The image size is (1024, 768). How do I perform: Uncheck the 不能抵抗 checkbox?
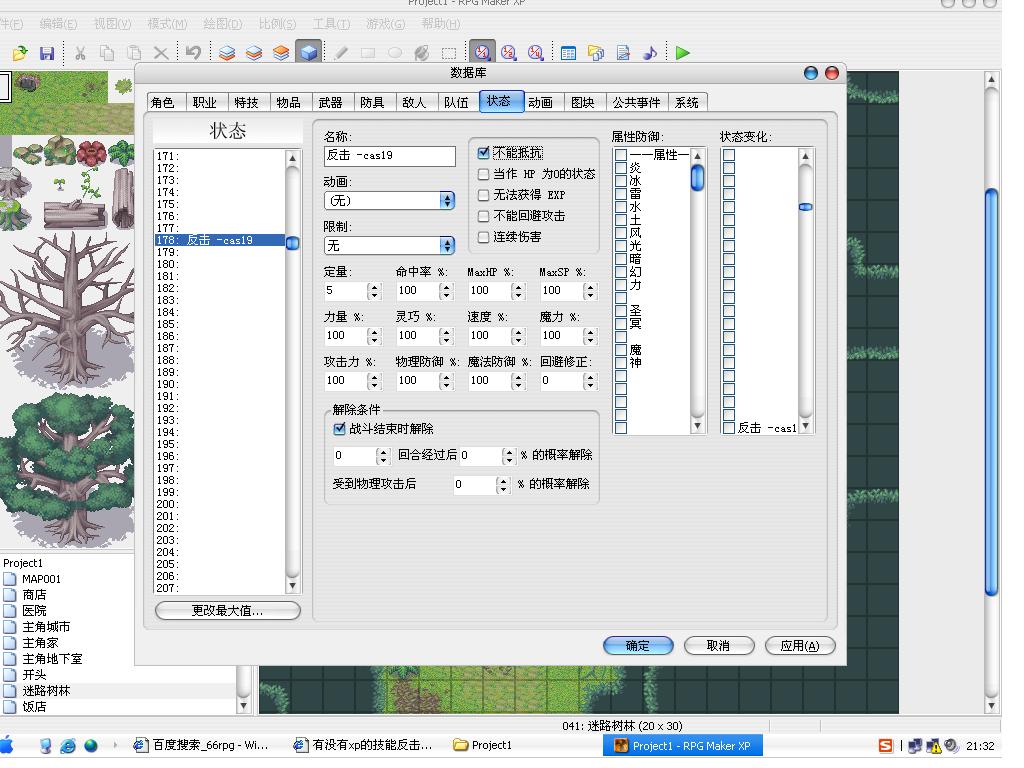pos(483,153)
